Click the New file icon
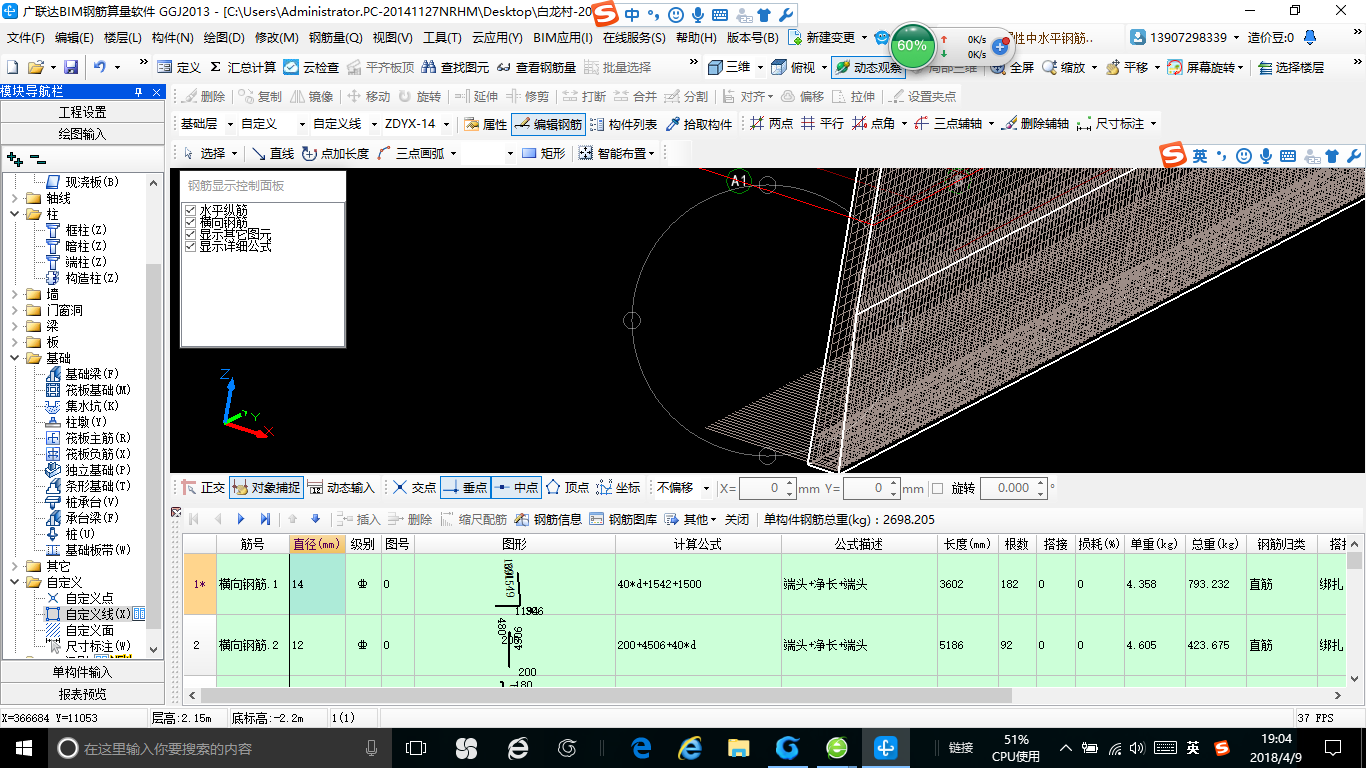The width and height of the screenshot is (1366, 768). coord(12,67)
